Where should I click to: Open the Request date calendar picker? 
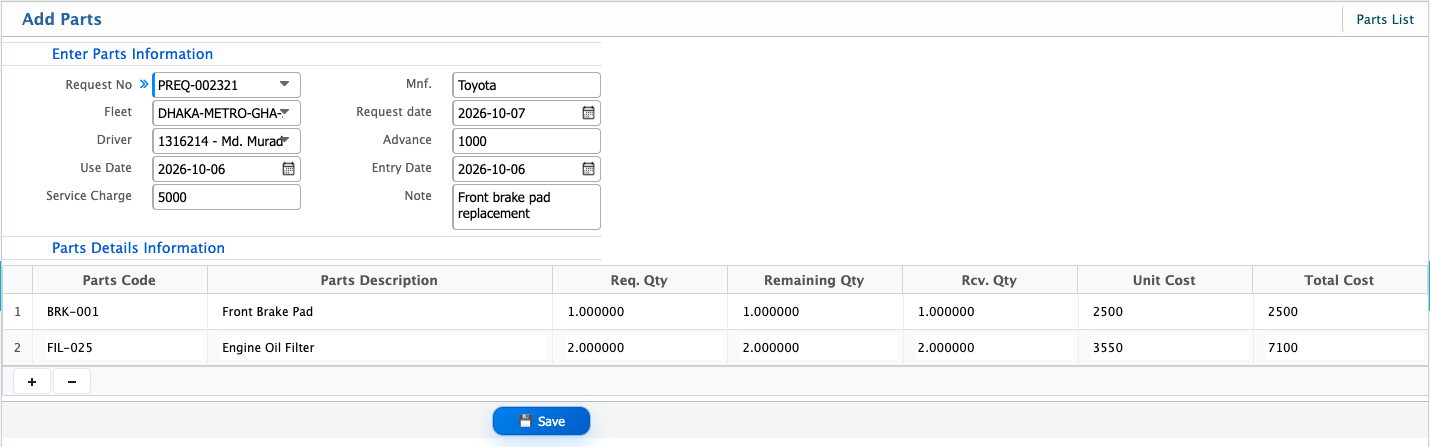pyautogui.click(x=589, y=113)
